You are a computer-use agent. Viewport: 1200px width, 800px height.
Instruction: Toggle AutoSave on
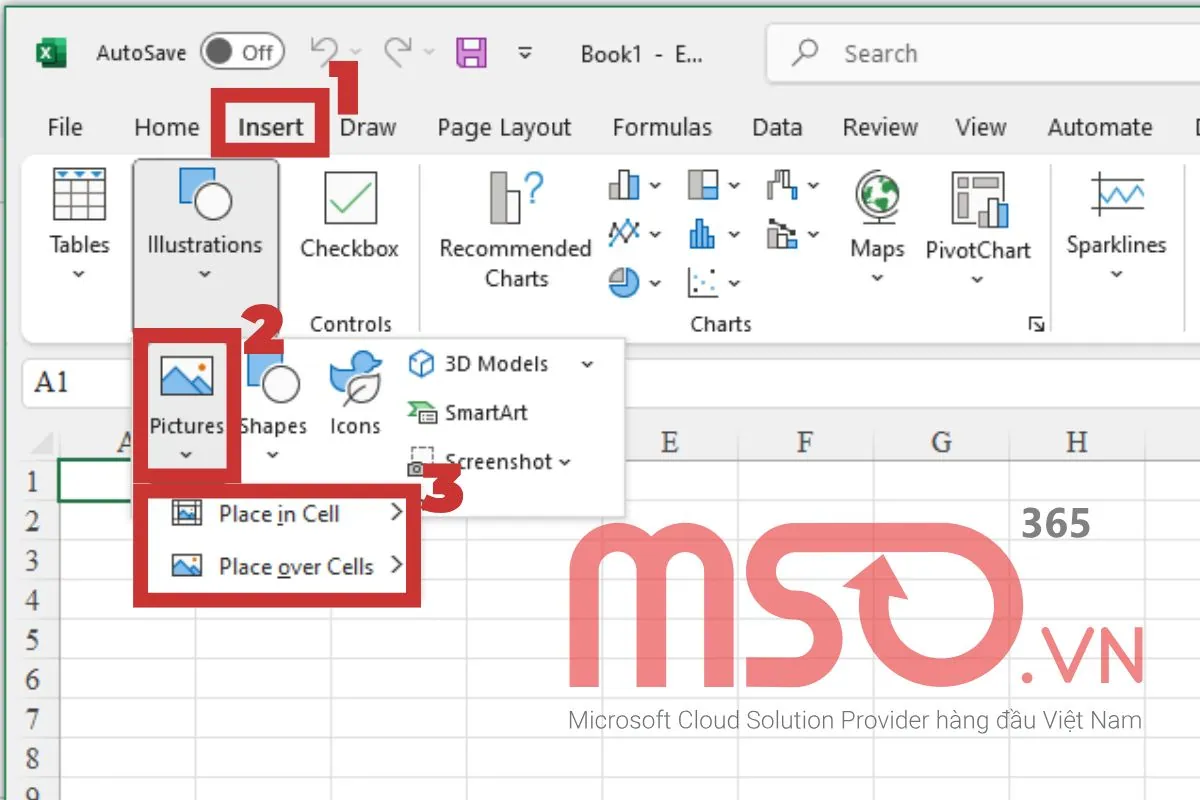pyautogui.click(x=243, y=53)
